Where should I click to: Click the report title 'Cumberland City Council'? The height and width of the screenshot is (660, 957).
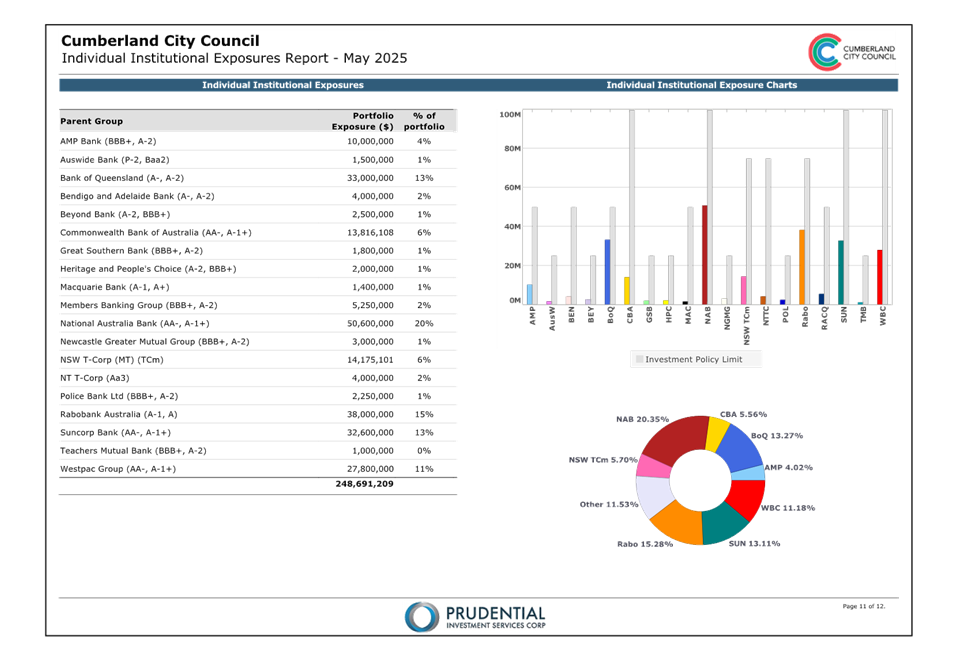[160, 41]
